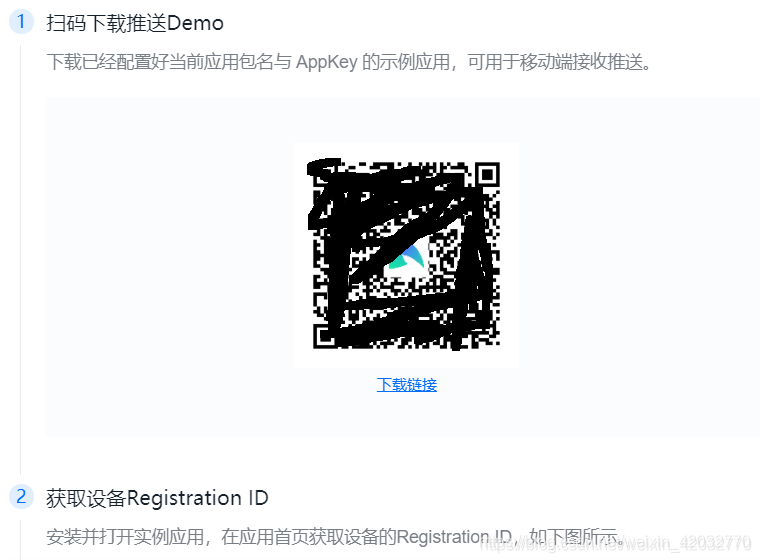This screenshot has width=760, height=560.
Task: Click the step 1 number circle
Action: pos(21,22)
